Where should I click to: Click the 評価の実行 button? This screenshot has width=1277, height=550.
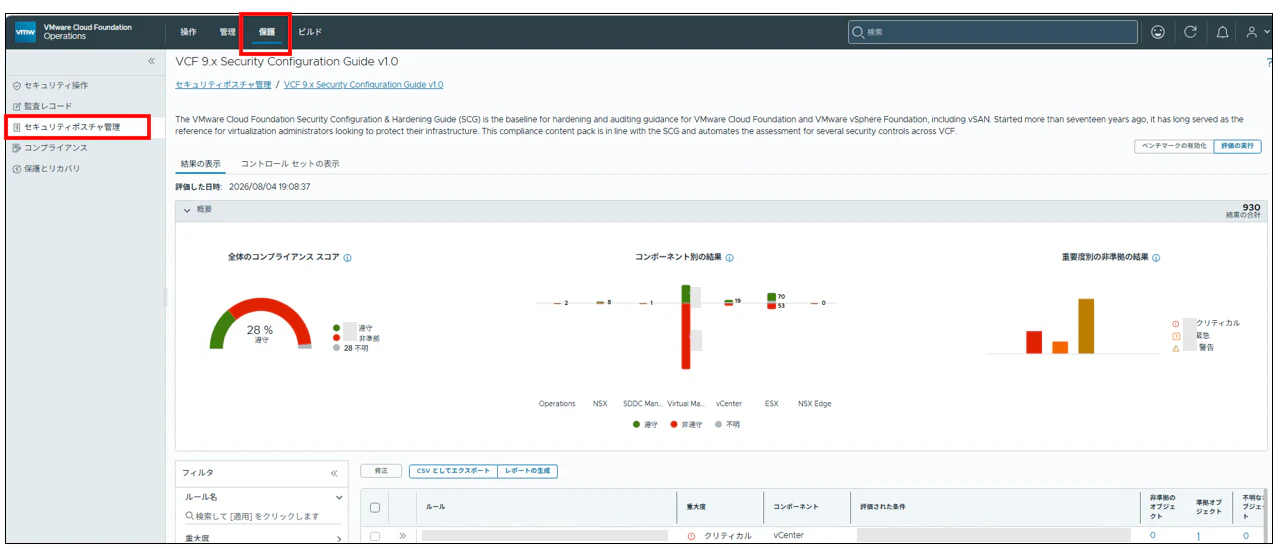click(x=1237, y=146)
